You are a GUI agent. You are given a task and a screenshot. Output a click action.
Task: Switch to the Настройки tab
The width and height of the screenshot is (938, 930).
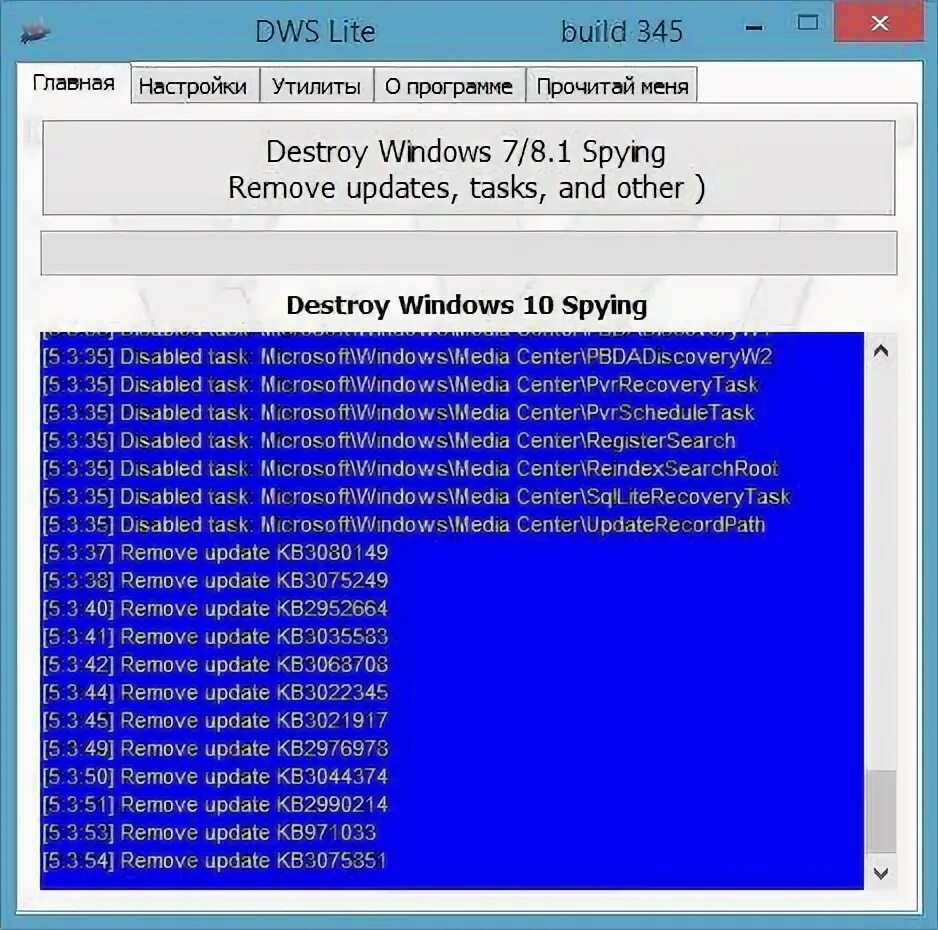click(x=194, y=86)
